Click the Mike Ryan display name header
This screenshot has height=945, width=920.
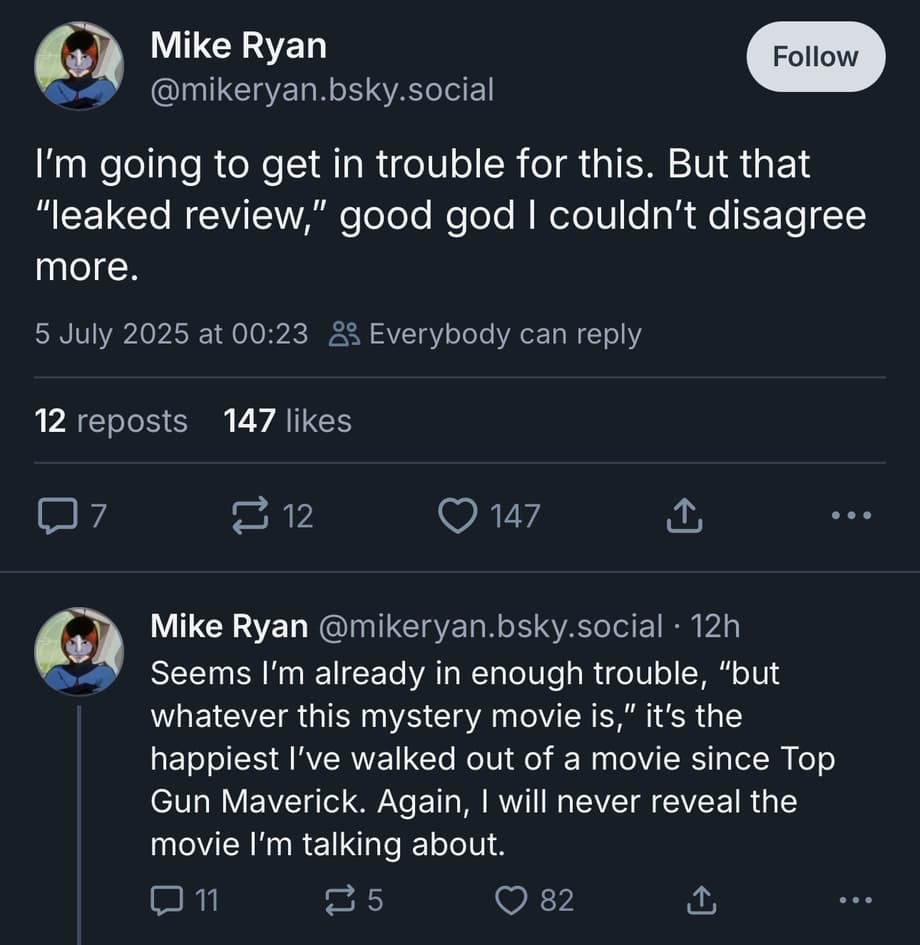coord(238,44)
